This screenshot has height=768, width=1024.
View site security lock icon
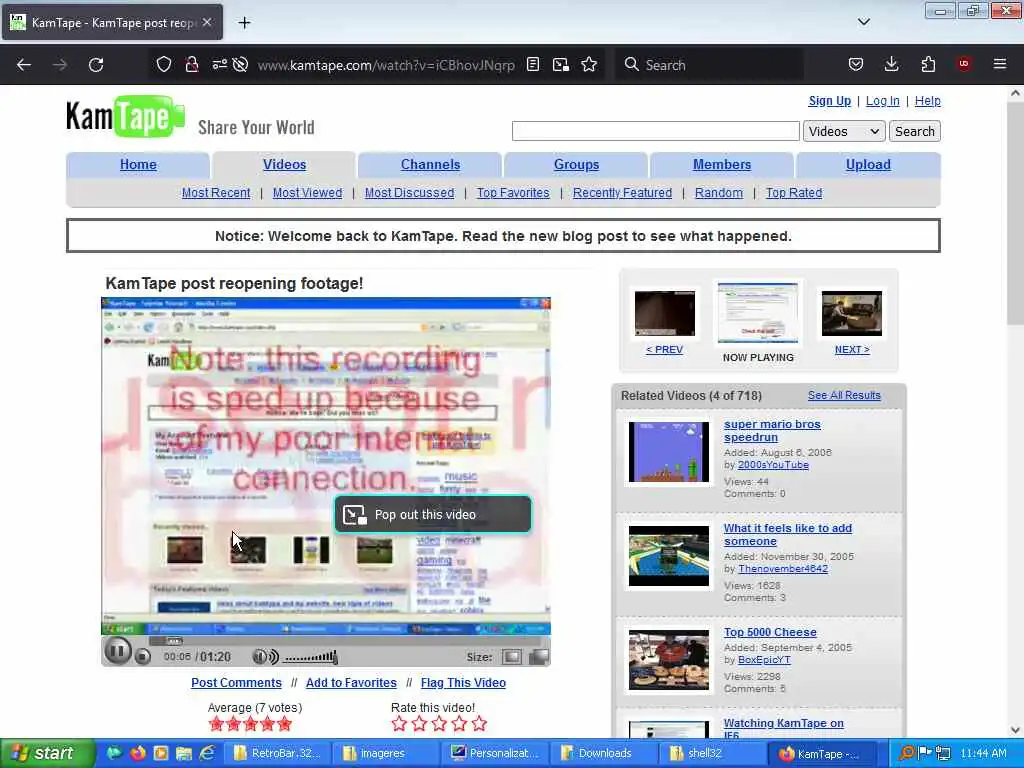(x=191, y=65)
